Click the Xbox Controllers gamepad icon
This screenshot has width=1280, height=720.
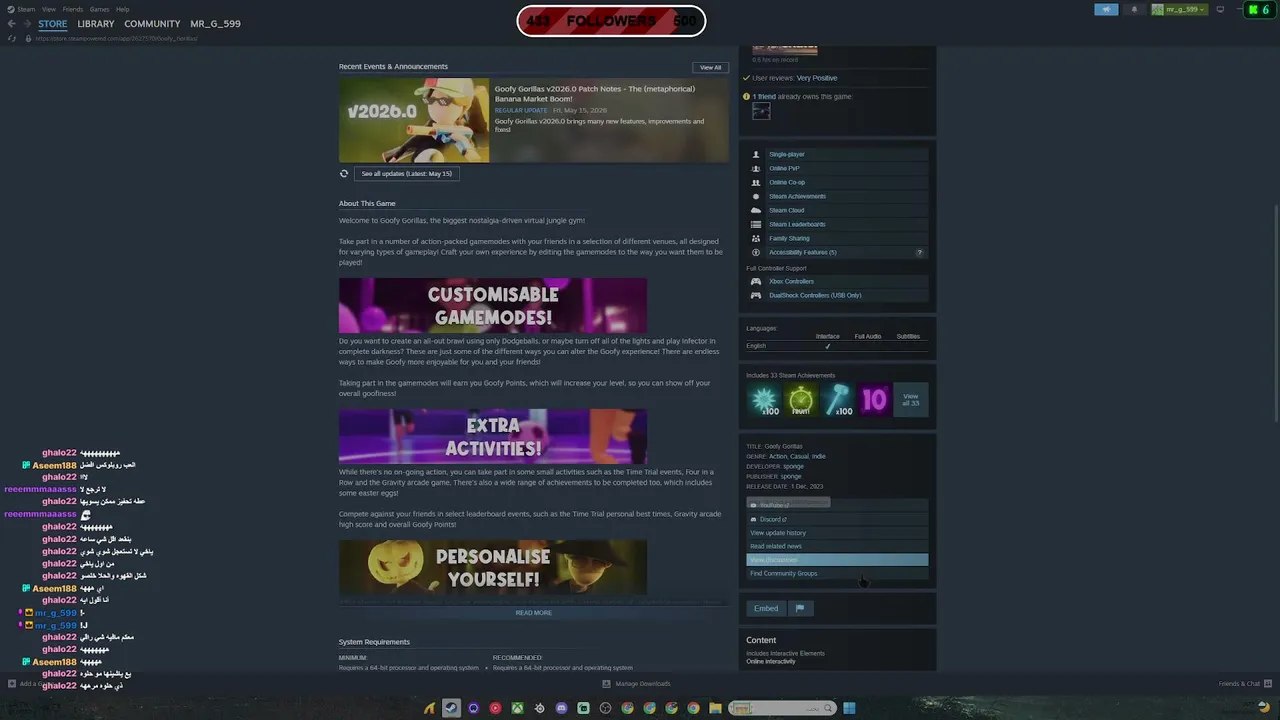756,282
